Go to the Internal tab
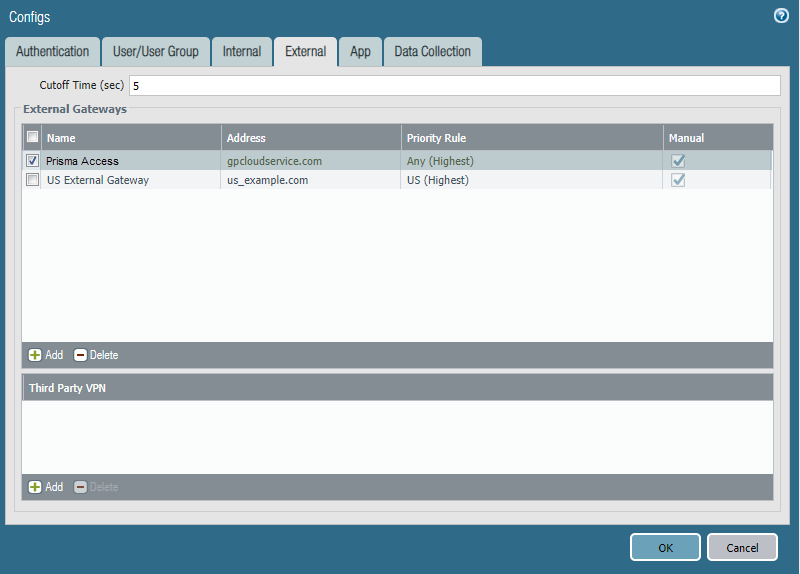 coord(242,52)
